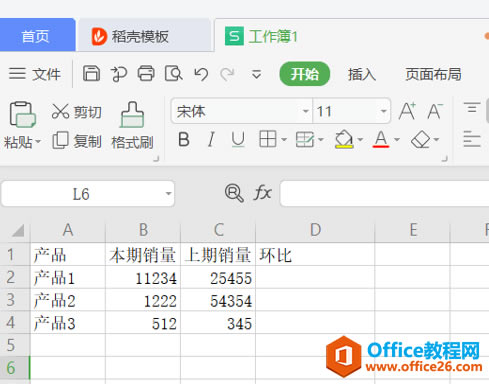This screenshot has height=384, width=489.
Task: Select column E header
Action: tap(413, 230)
